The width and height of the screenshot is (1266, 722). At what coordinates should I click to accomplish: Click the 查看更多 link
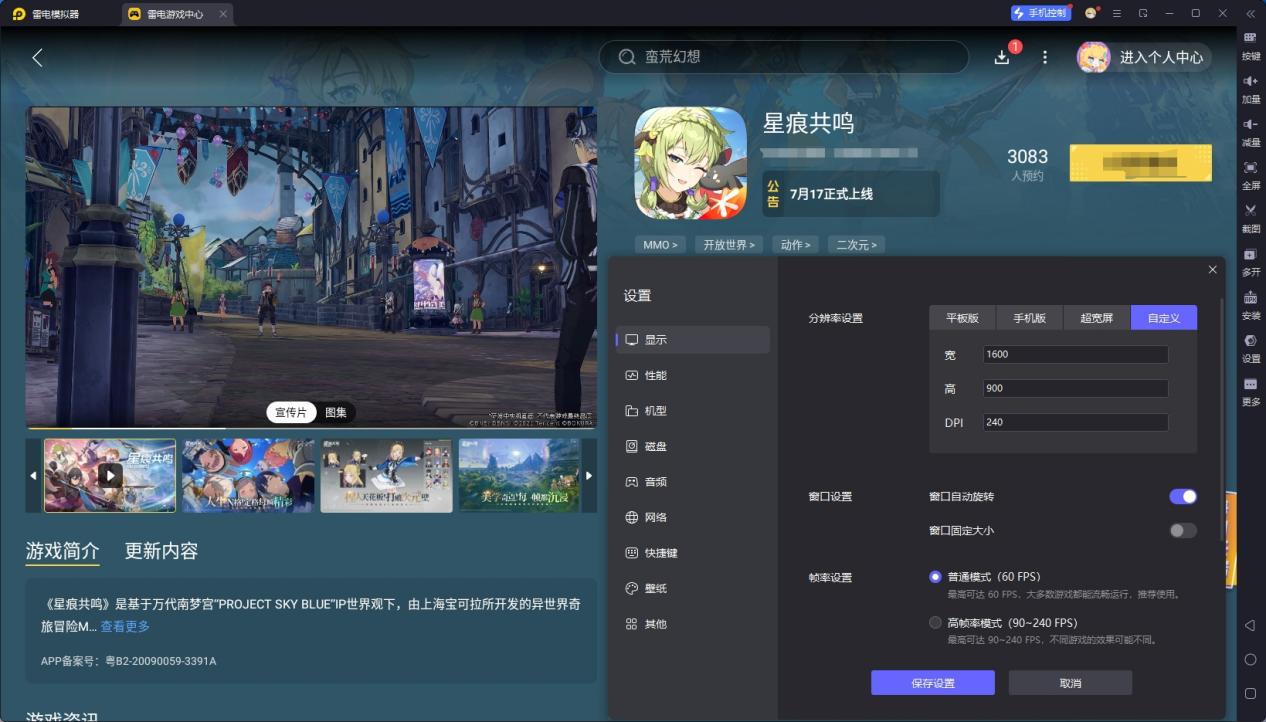click(x=125, y=626)
